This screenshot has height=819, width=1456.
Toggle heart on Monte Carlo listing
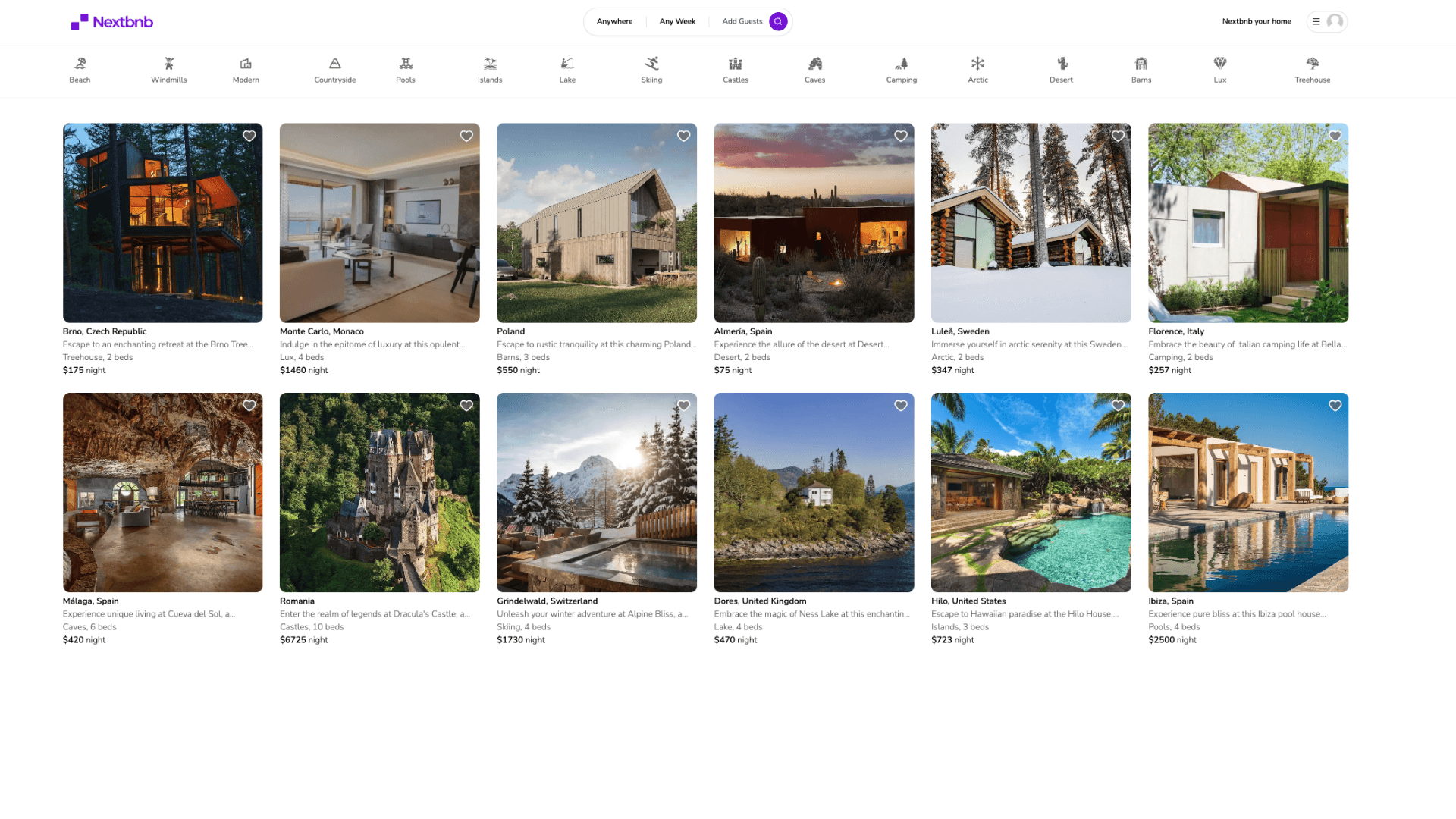[466, 136]
